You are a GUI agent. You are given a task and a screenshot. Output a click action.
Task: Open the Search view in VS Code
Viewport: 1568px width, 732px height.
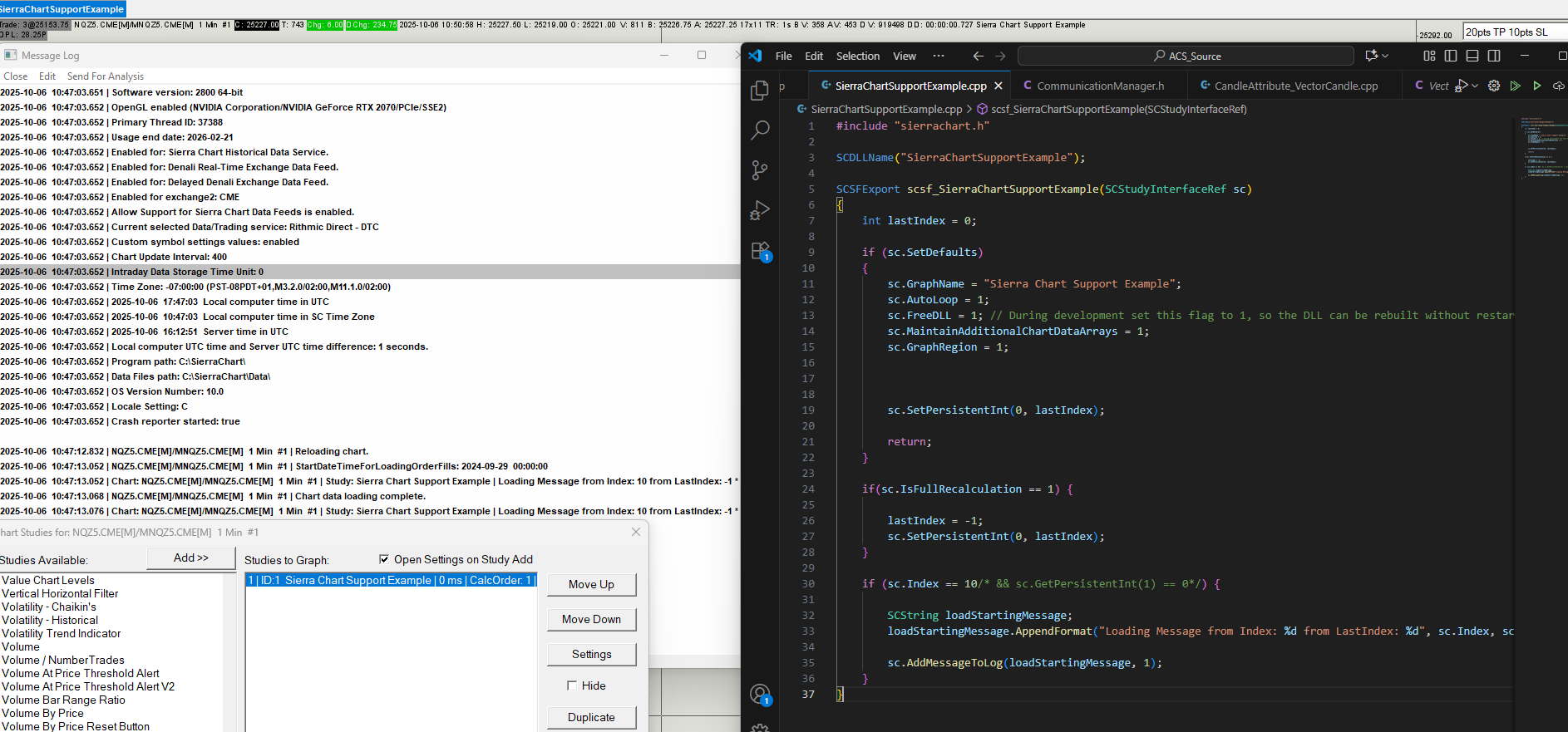tap(759, 130)
